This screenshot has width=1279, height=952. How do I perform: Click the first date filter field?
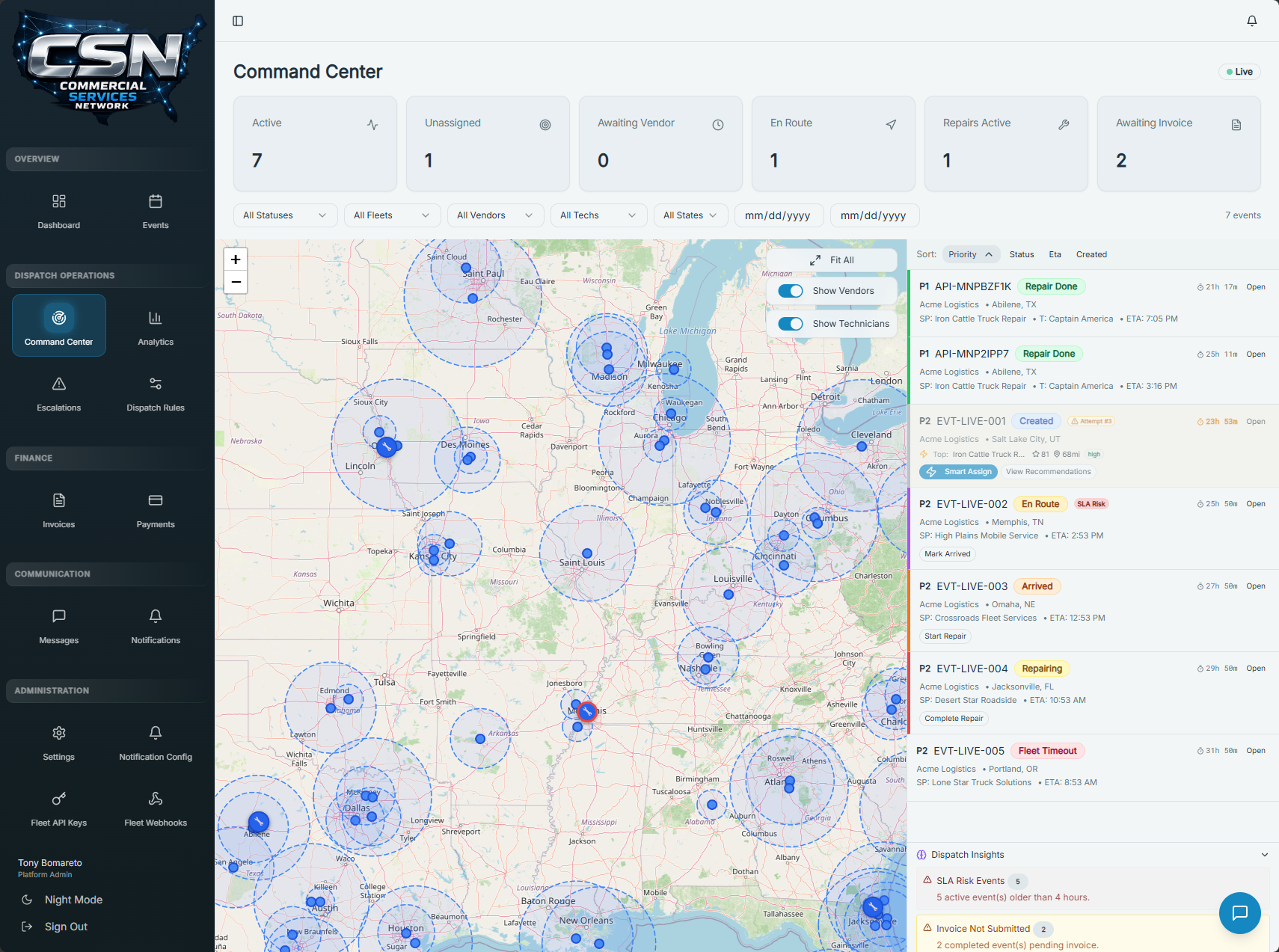pos(779,215)
